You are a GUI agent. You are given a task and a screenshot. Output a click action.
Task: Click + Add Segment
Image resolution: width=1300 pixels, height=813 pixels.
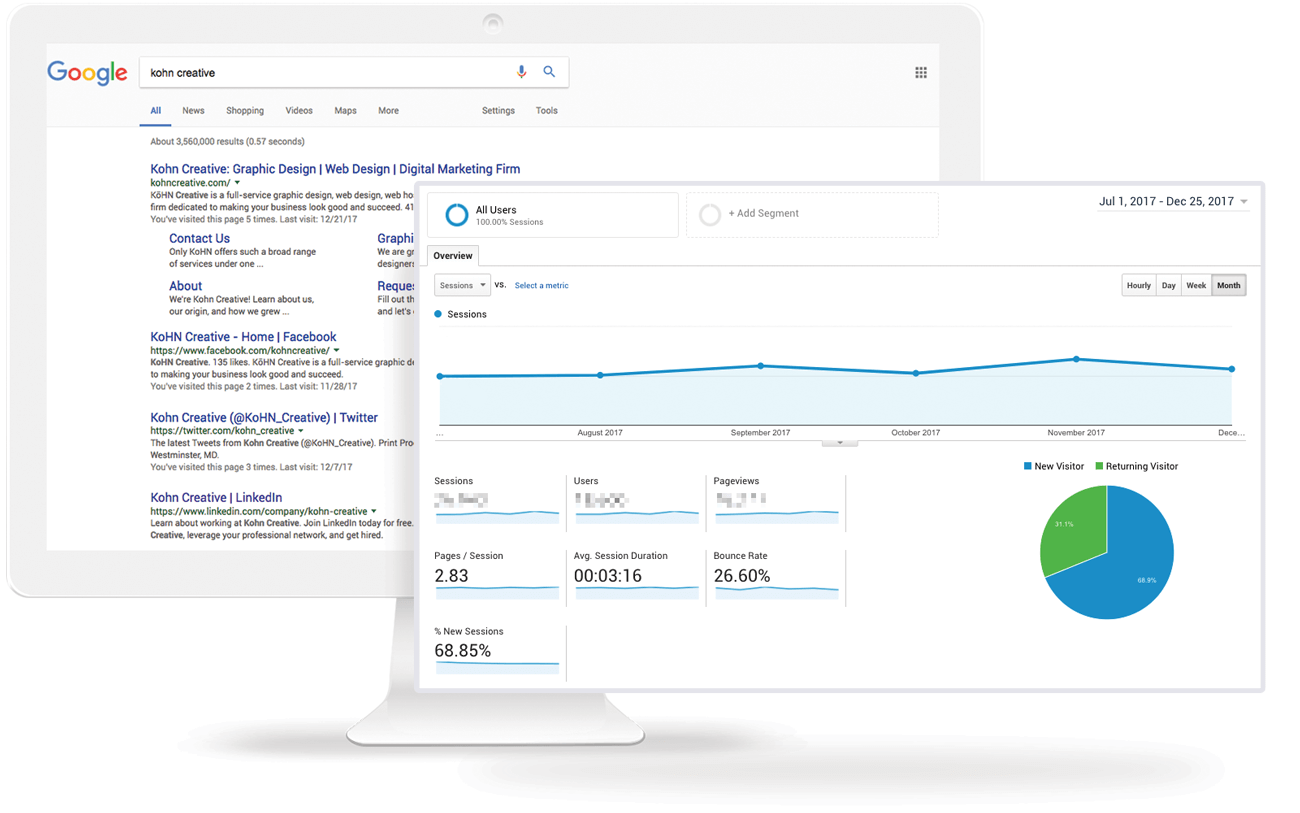click(x=763, y=214)
